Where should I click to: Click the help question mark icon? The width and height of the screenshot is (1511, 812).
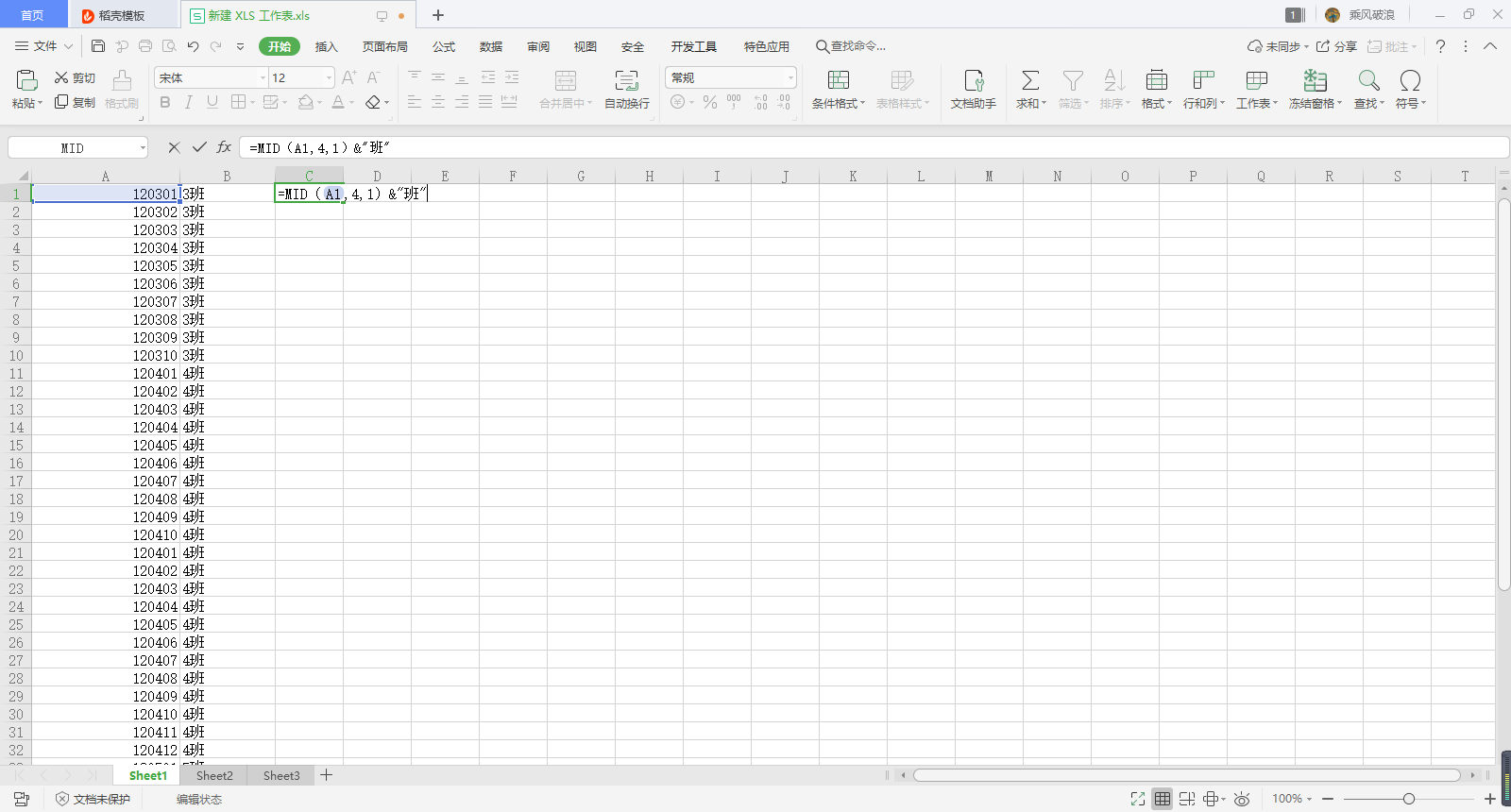(1440, 46)
